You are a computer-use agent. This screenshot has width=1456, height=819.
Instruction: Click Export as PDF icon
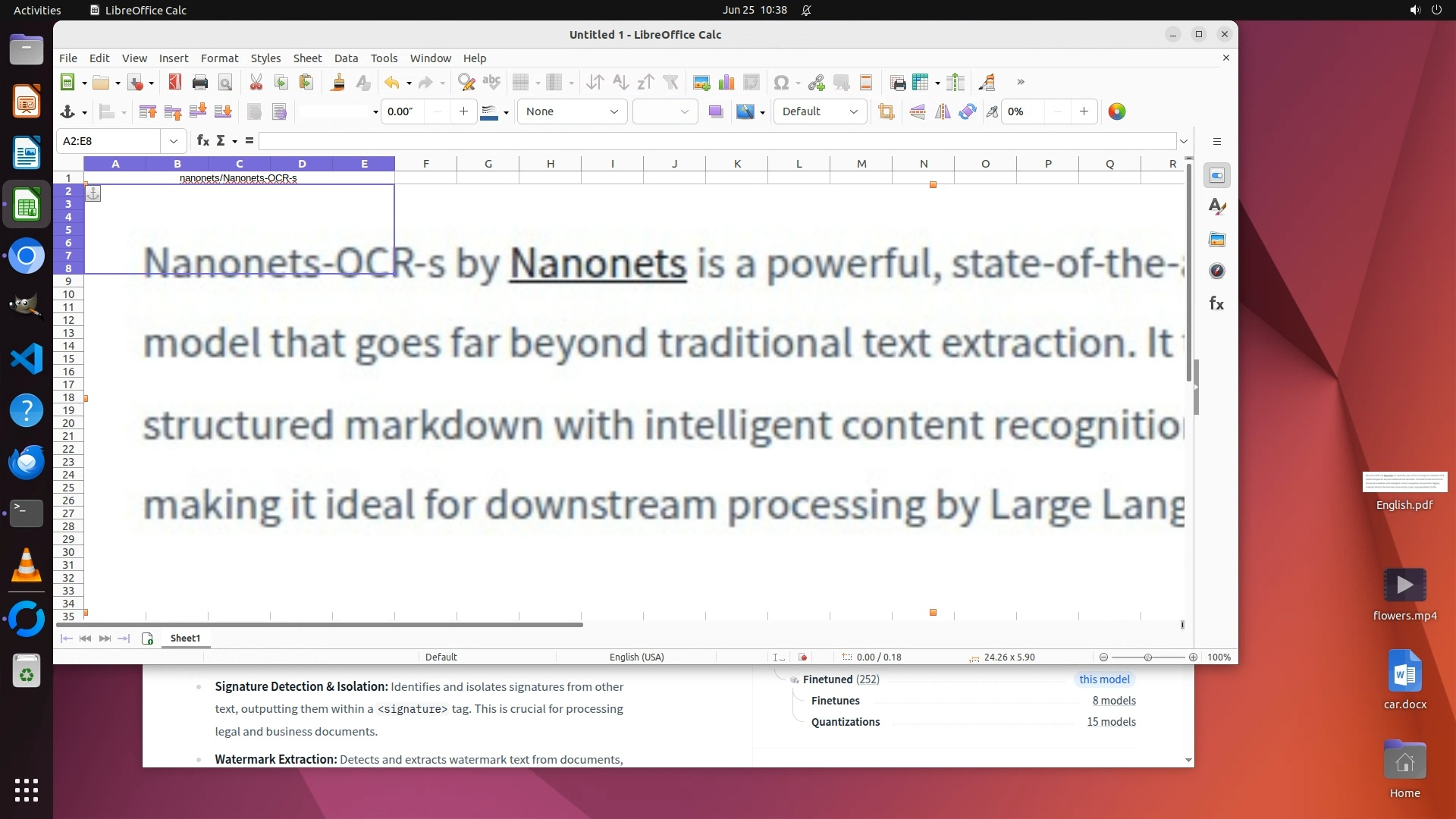click(174, 83)
